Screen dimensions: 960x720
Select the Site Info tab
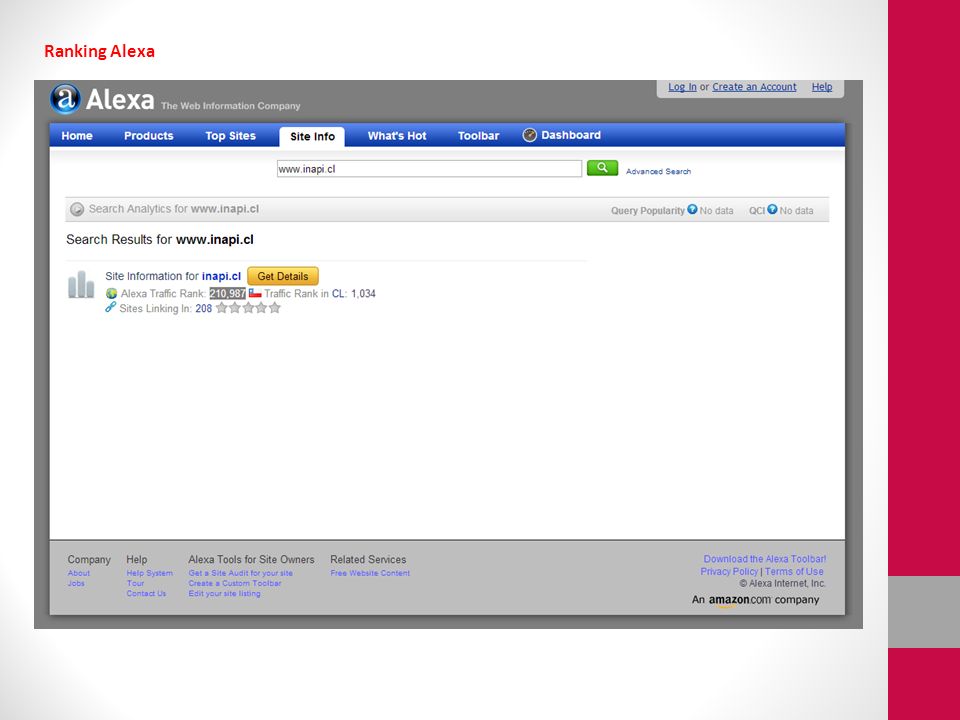tap(312, 137)
